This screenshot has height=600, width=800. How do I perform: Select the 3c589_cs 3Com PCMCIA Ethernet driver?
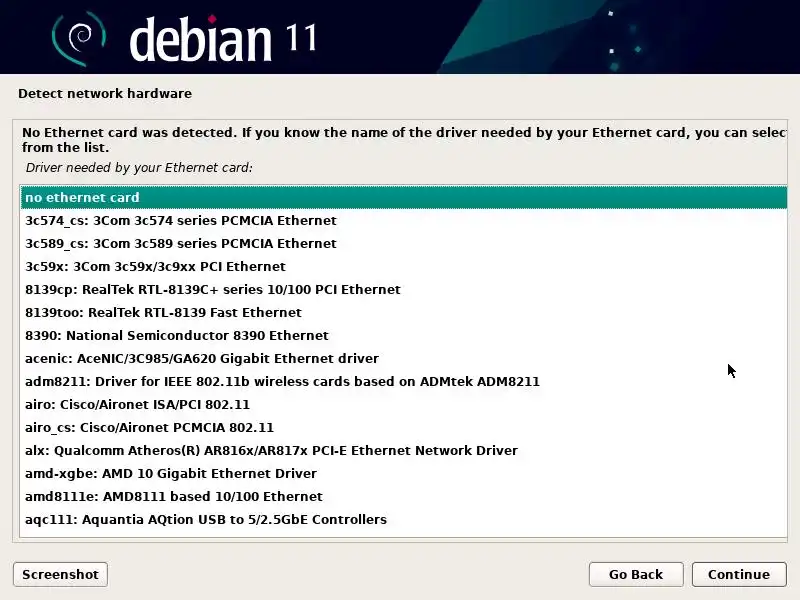404,243
